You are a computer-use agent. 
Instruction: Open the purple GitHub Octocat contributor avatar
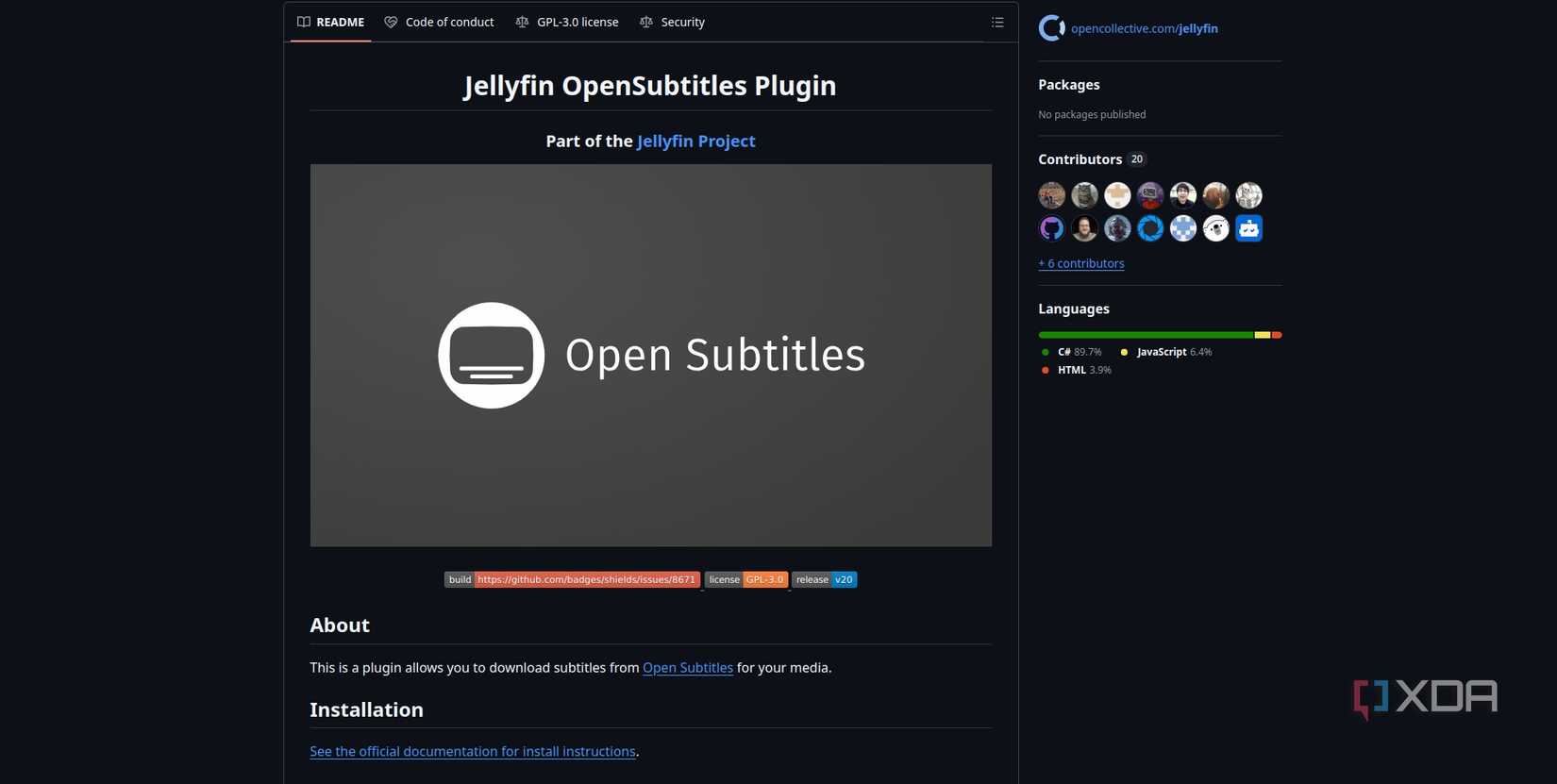[1052, 228]
